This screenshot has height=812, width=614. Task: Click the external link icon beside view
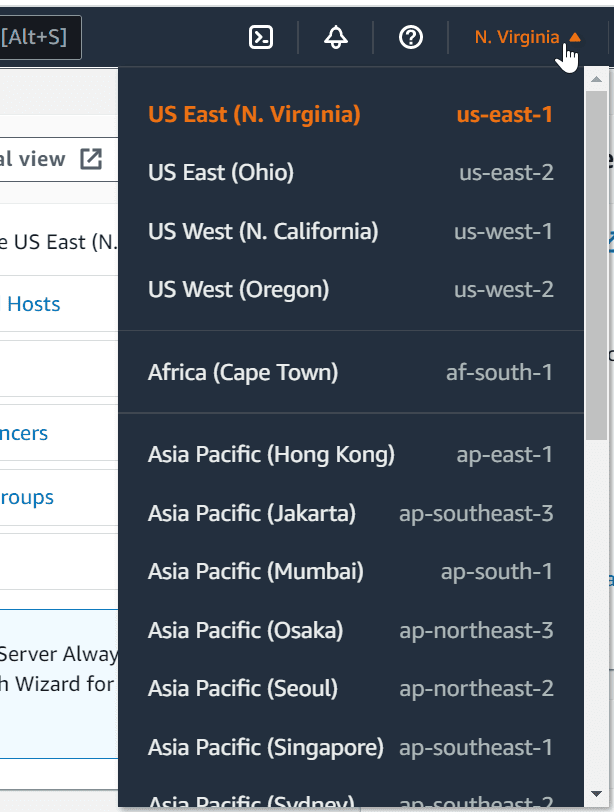pos(91,159)
